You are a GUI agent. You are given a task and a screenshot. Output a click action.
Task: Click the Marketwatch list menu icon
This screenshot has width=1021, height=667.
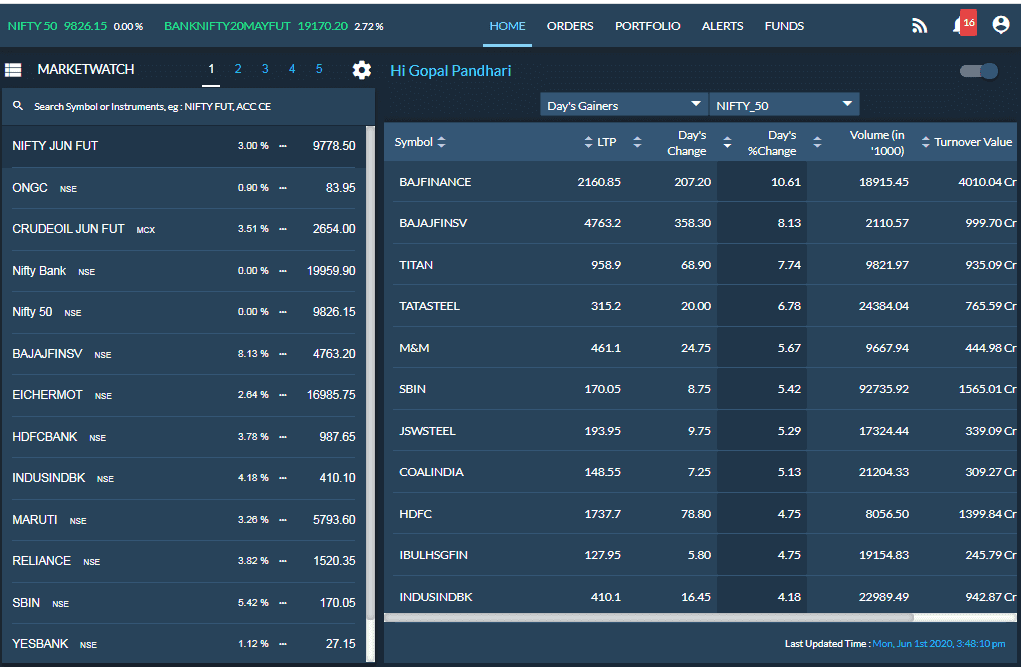pos(13,70)
